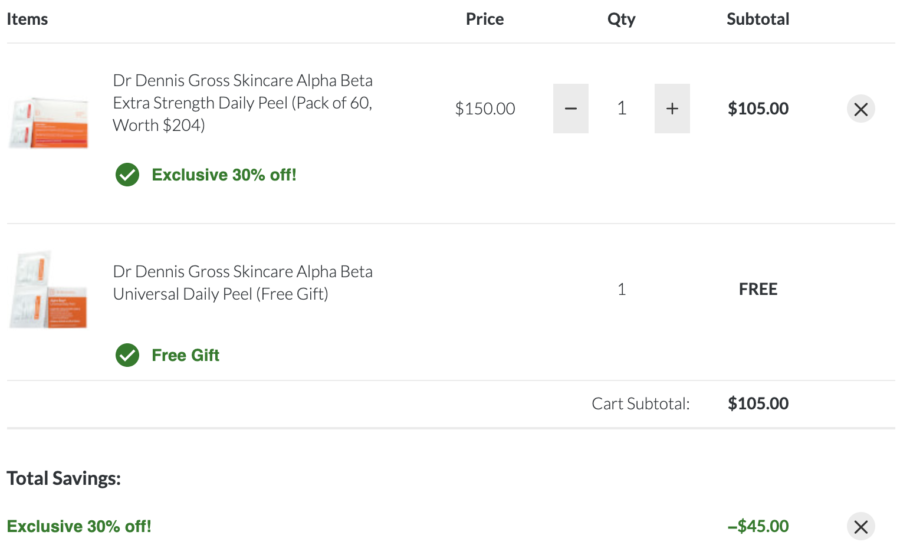Open the Extra Strength Daily Peel product link

click(243, 103)
